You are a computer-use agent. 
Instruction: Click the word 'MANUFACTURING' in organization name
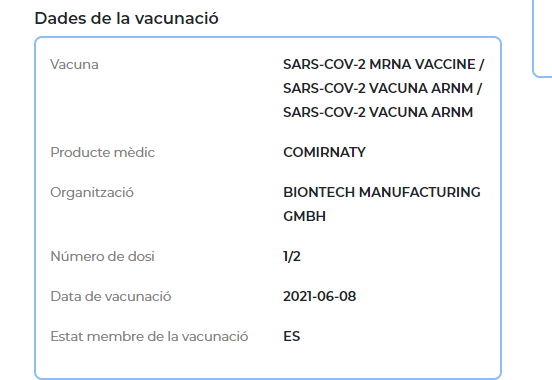tap(420, 192)
